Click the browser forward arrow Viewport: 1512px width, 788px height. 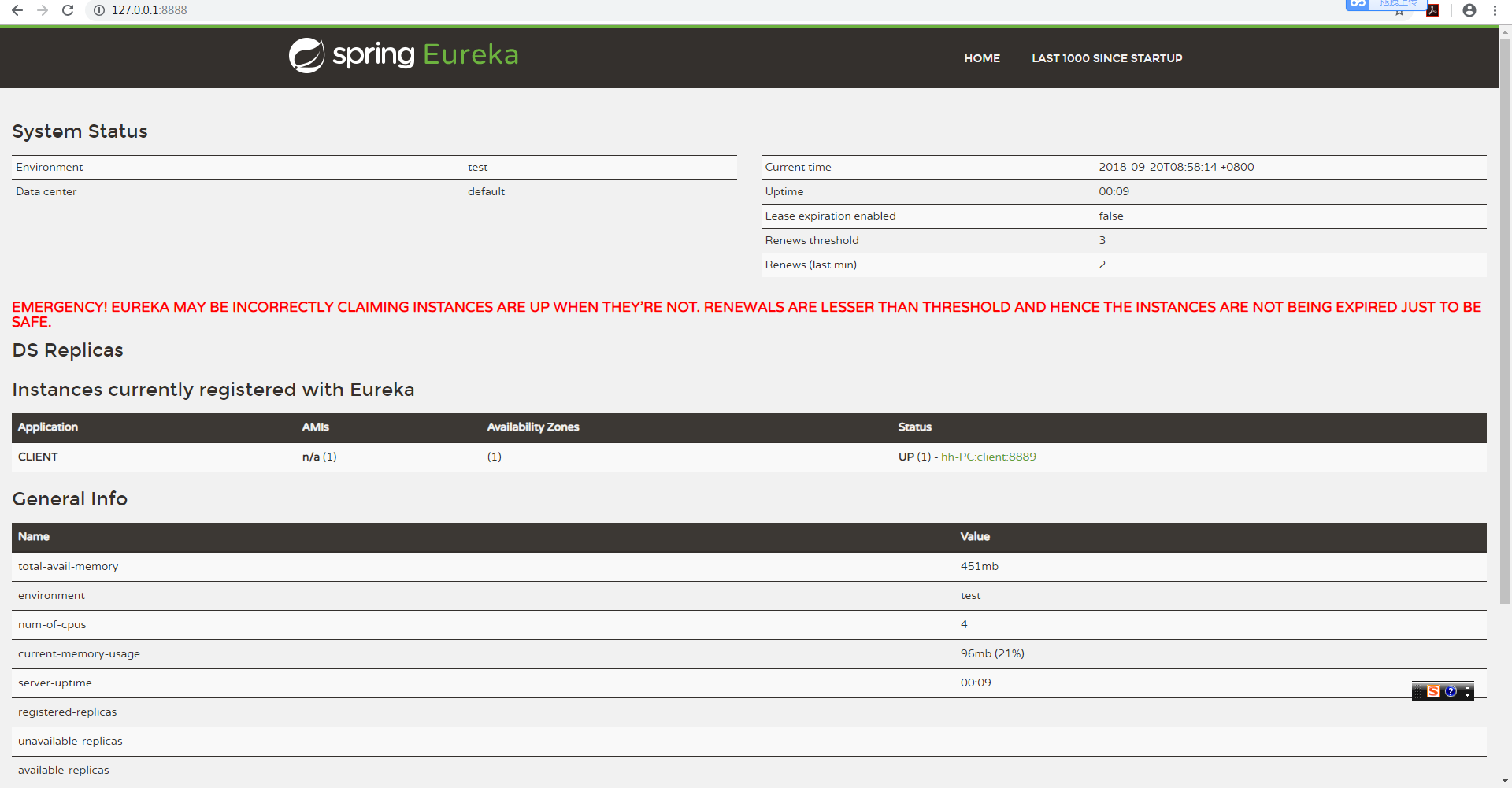pos(43,10)
